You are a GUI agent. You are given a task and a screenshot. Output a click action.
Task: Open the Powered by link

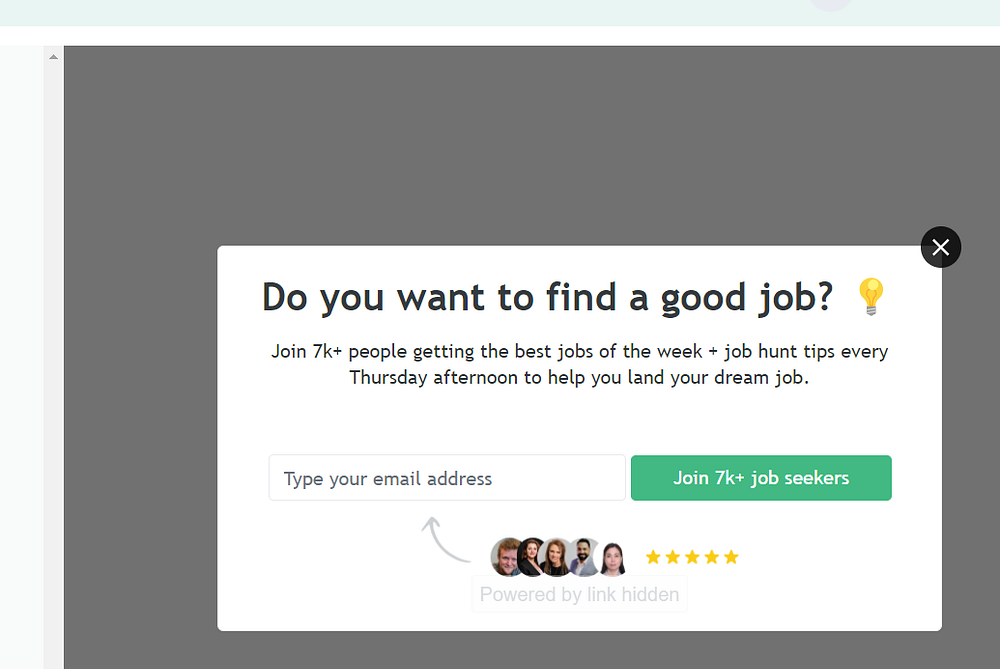point(579,594)
